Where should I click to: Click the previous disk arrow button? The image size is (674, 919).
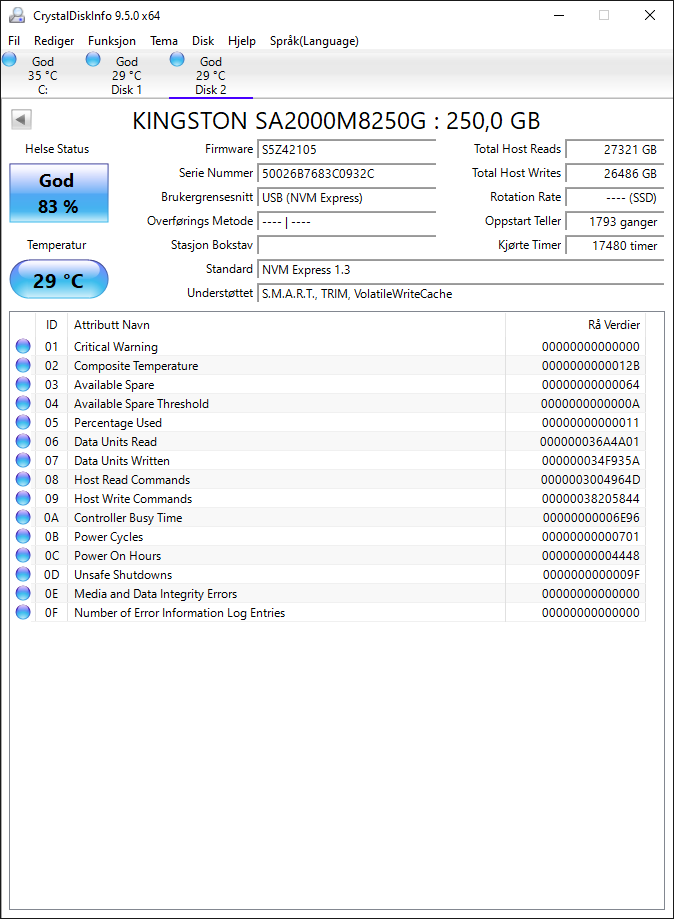click(x=21, y=120)
